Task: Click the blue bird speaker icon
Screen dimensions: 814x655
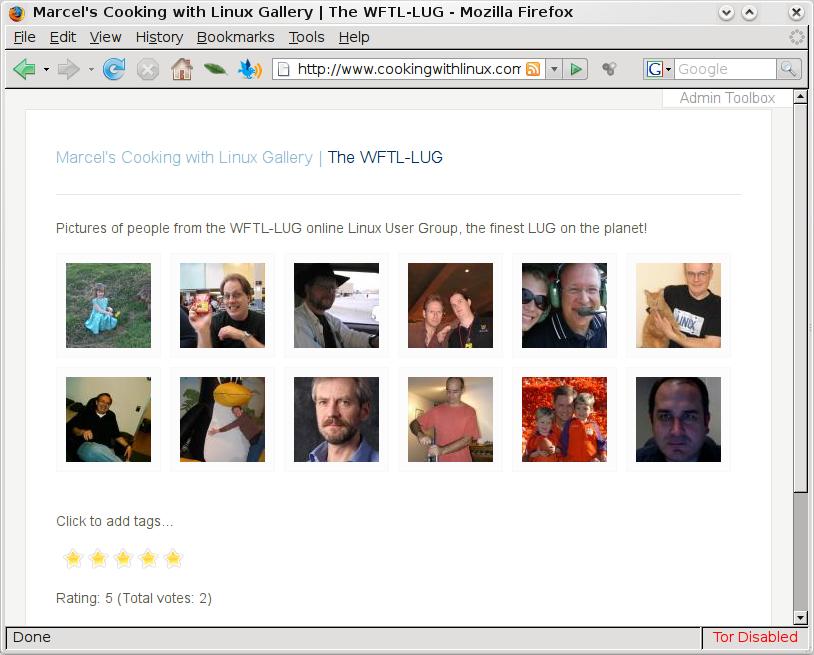Action: click(250, 69)
